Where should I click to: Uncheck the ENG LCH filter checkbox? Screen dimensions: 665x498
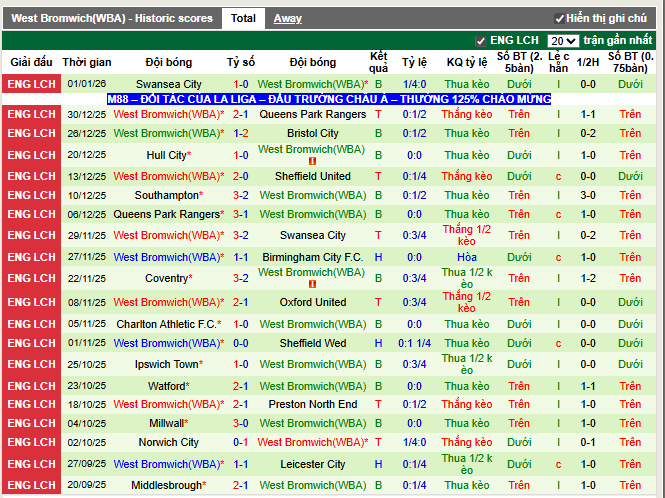click(480, 41)
